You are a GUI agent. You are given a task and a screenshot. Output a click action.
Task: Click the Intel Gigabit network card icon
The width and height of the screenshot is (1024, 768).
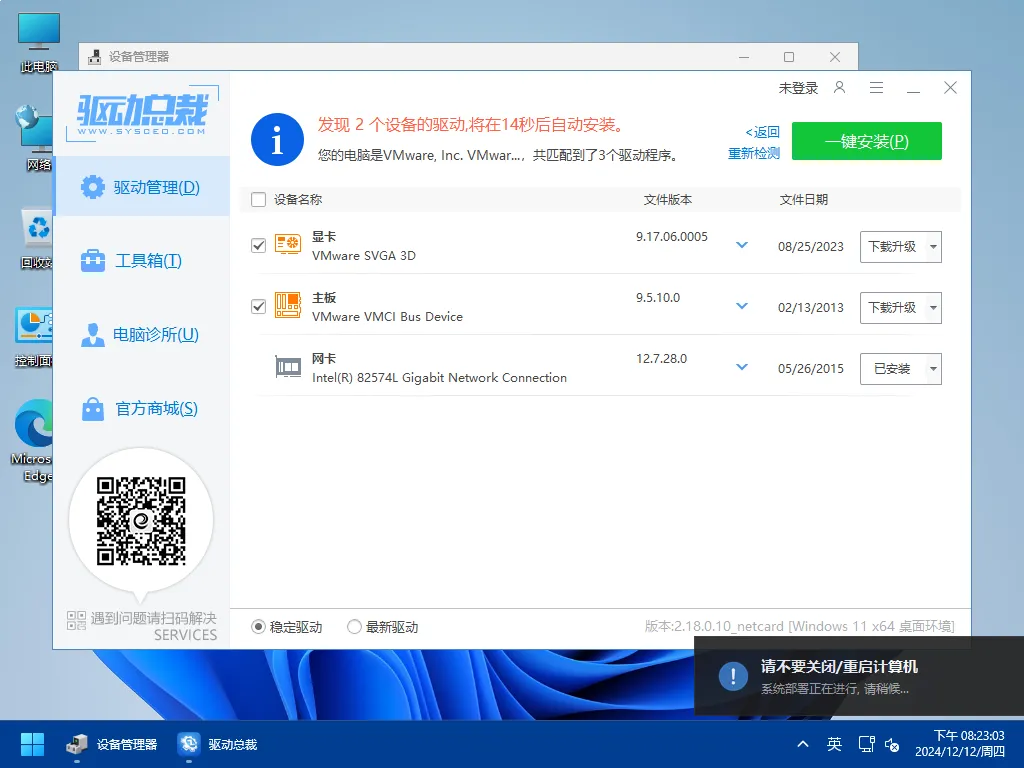click(287, 367)
